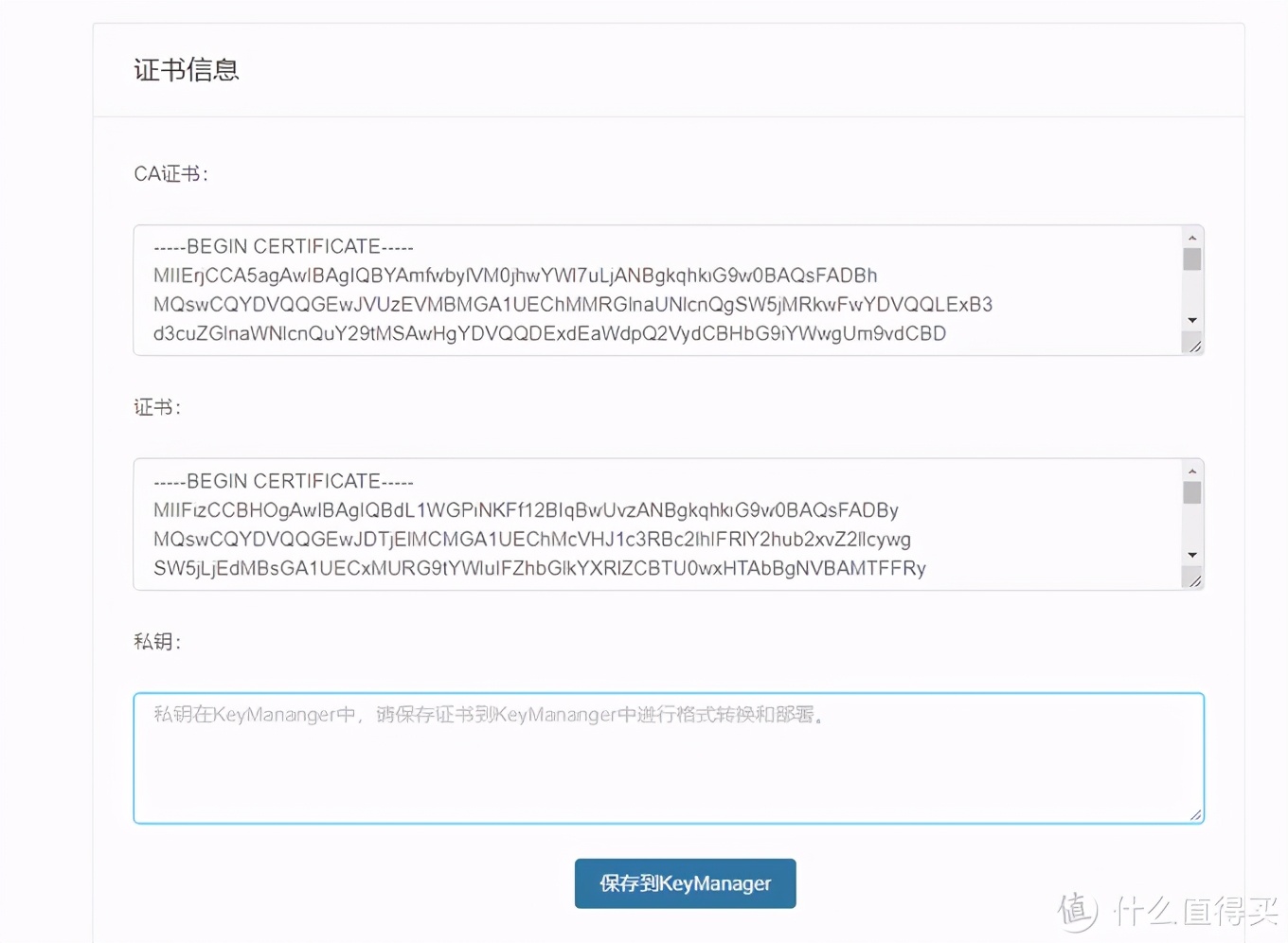
Task: Select the BEGIN CERTIFICATE line in CA box
Action: click(x=282, y=246)
